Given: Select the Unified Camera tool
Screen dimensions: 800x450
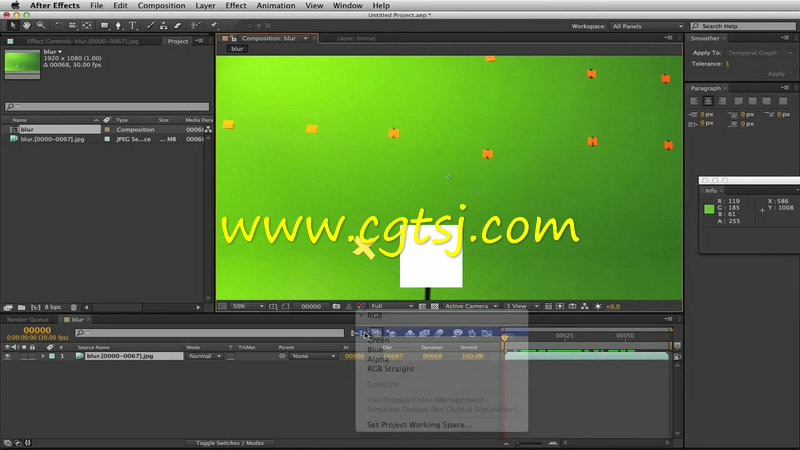Looking at the screenshot, I should click(72, 25).
